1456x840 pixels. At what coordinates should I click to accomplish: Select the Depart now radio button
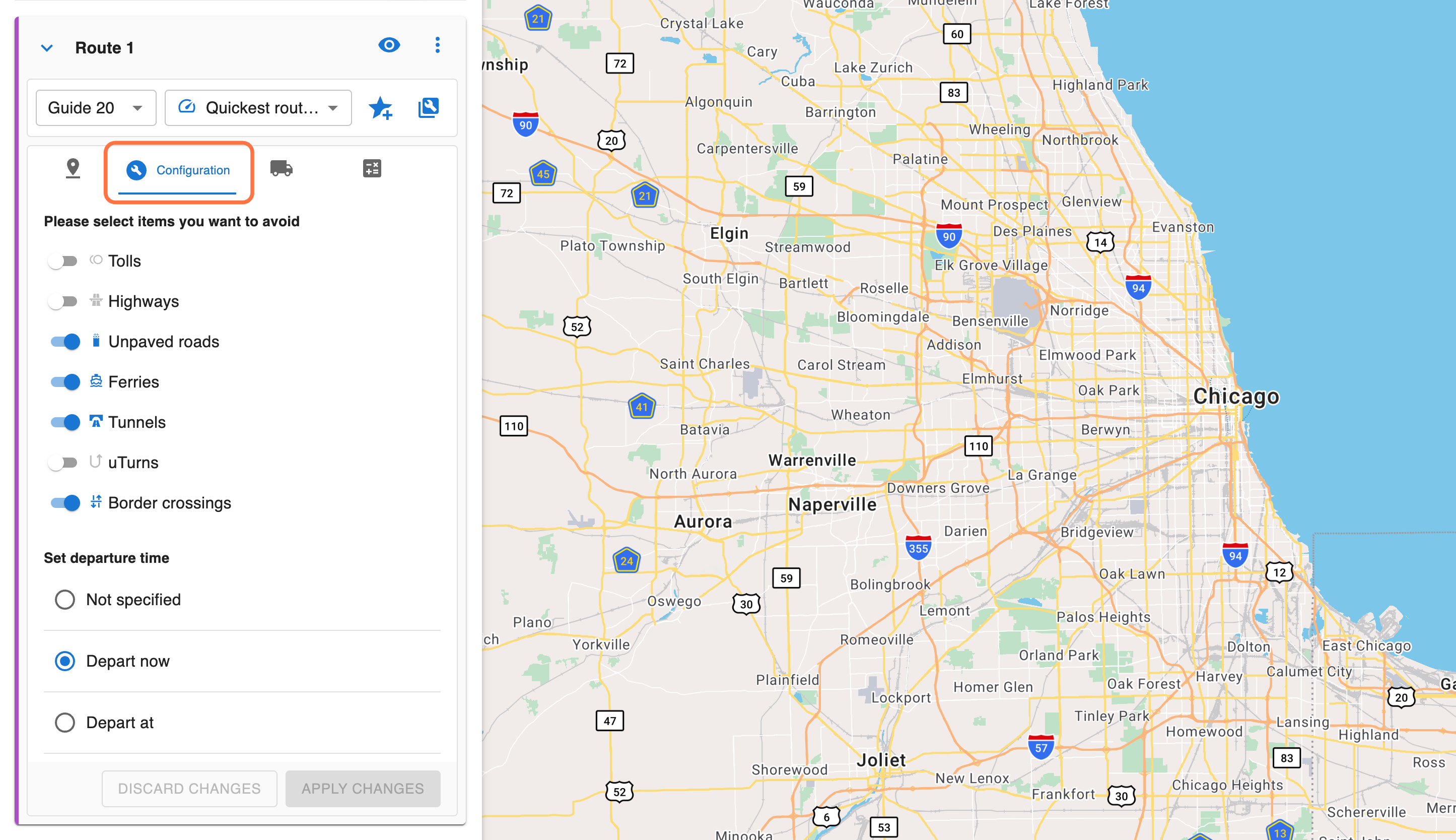click(x=64, y=661)
